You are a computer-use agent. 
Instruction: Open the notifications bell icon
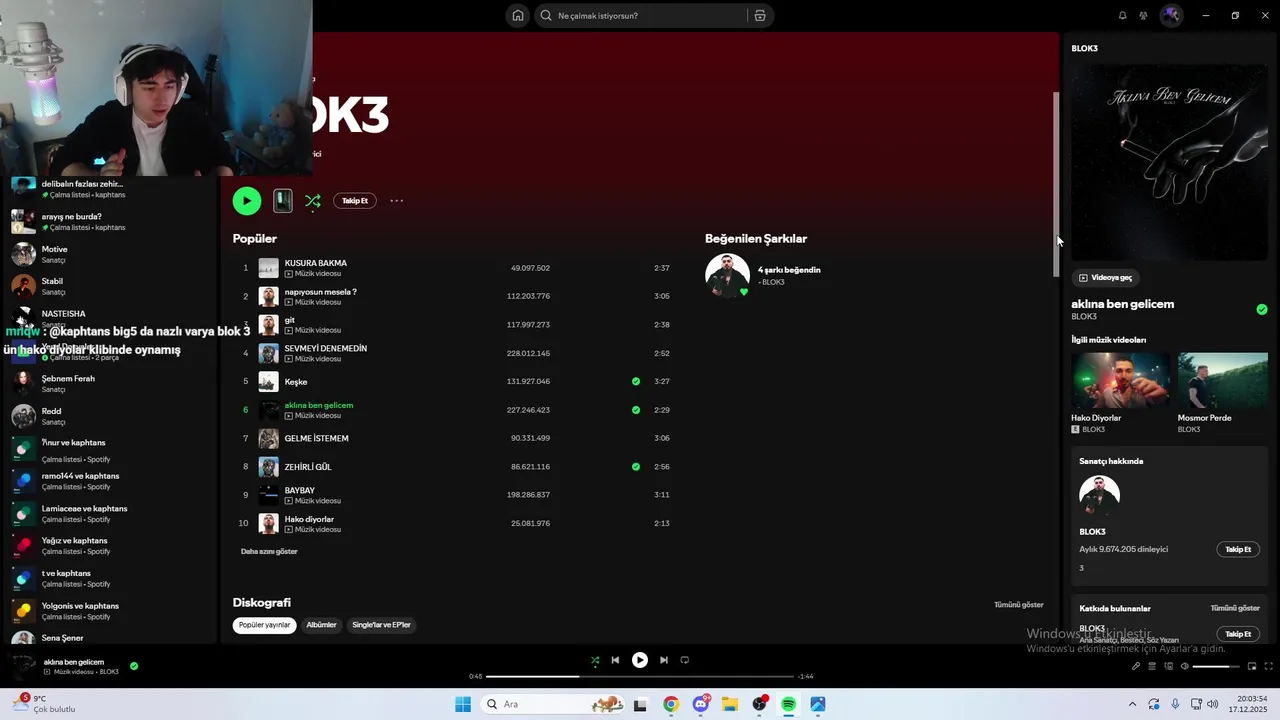[1122, 16]
